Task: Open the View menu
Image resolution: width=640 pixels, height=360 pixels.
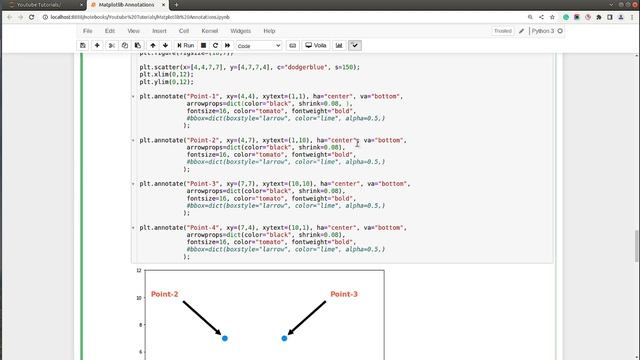Action: click(133, 31)
